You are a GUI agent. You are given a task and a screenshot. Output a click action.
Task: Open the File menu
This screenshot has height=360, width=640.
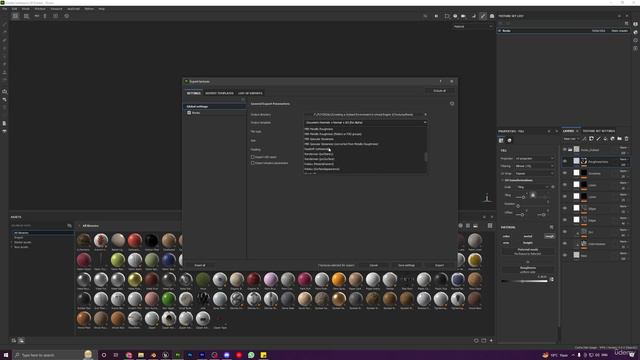click(4, 9)
